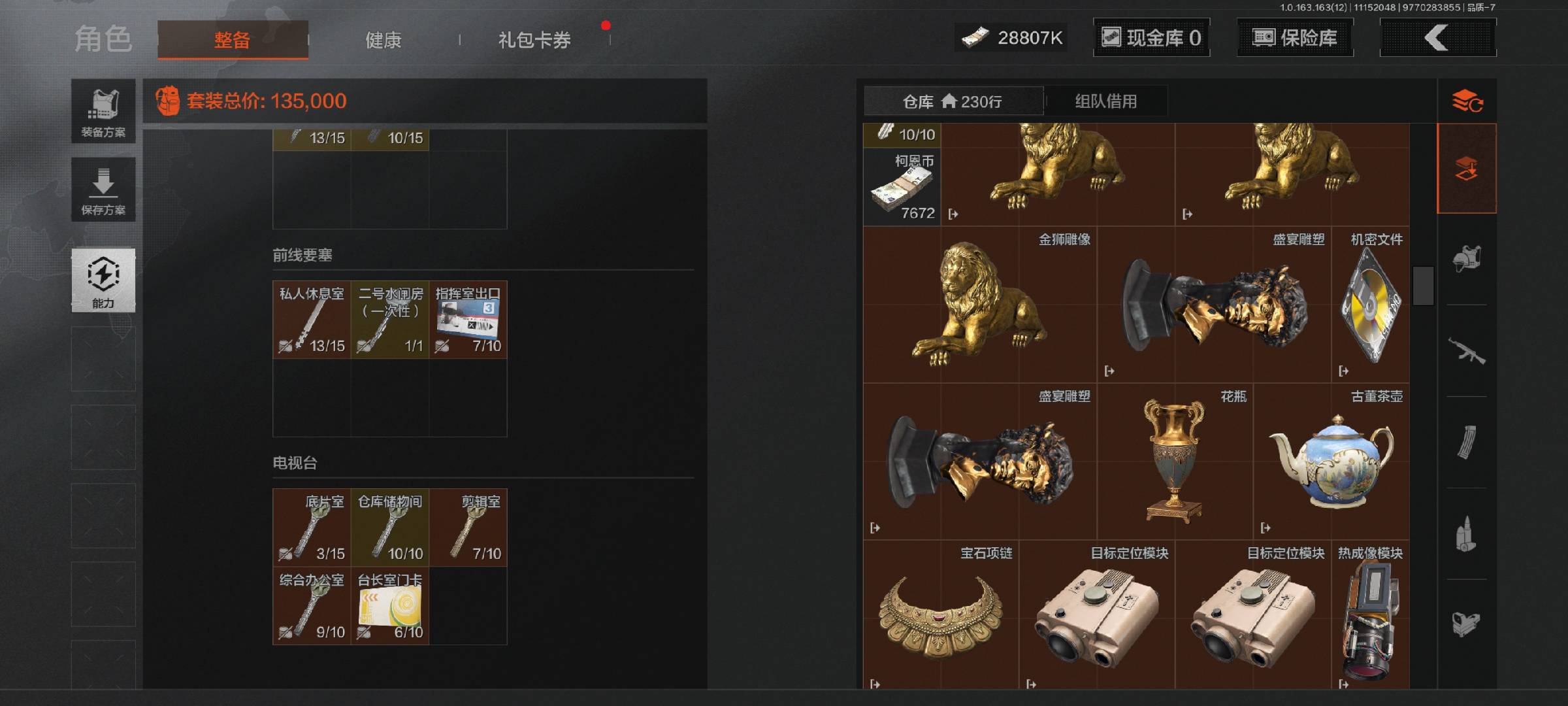Select the 古董茶壶 teapot item
Screen dimensions: 1568x706
click(1331, 462)
